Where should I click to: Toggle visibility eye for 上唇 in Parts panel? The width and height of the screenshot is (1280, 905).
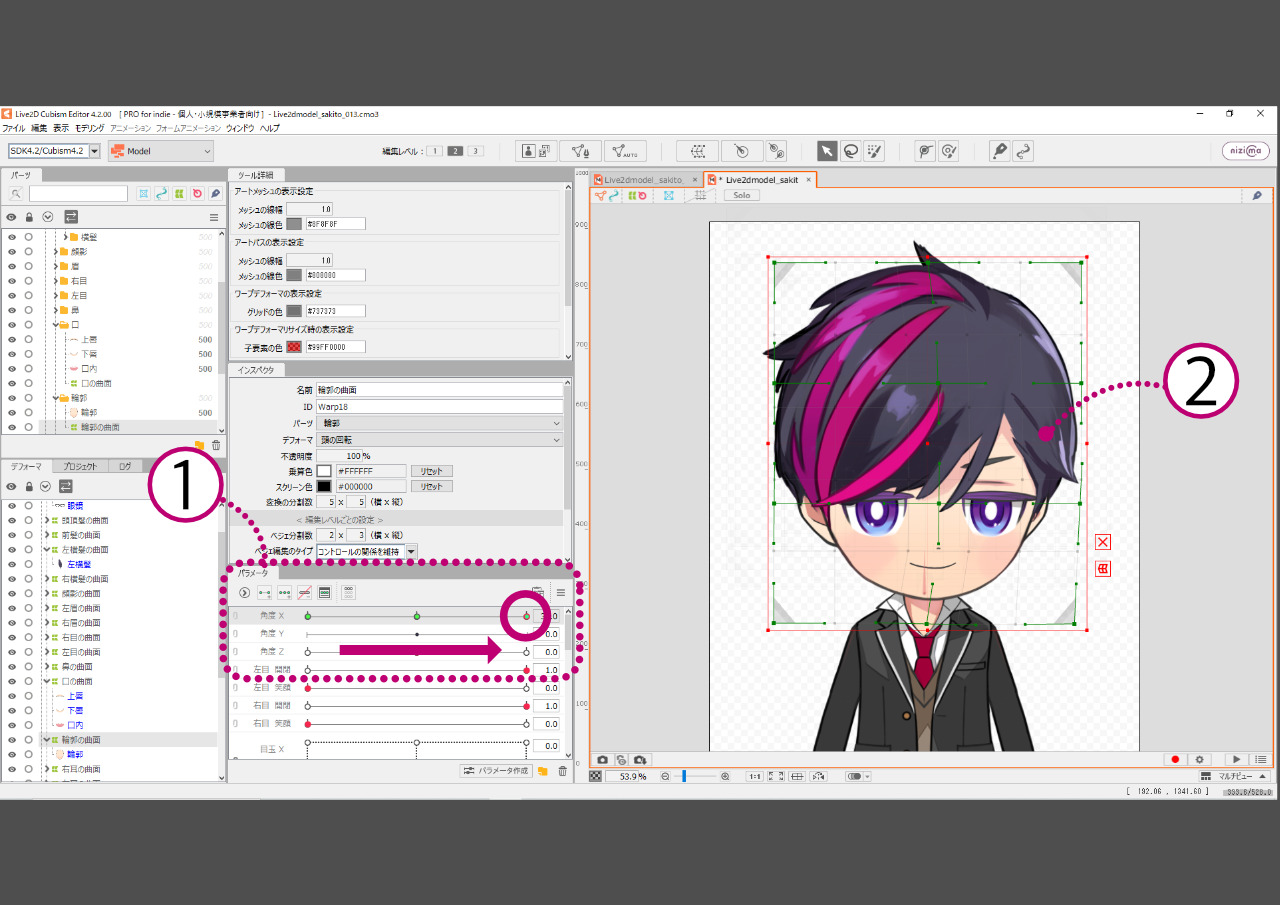tap(12, 339)
